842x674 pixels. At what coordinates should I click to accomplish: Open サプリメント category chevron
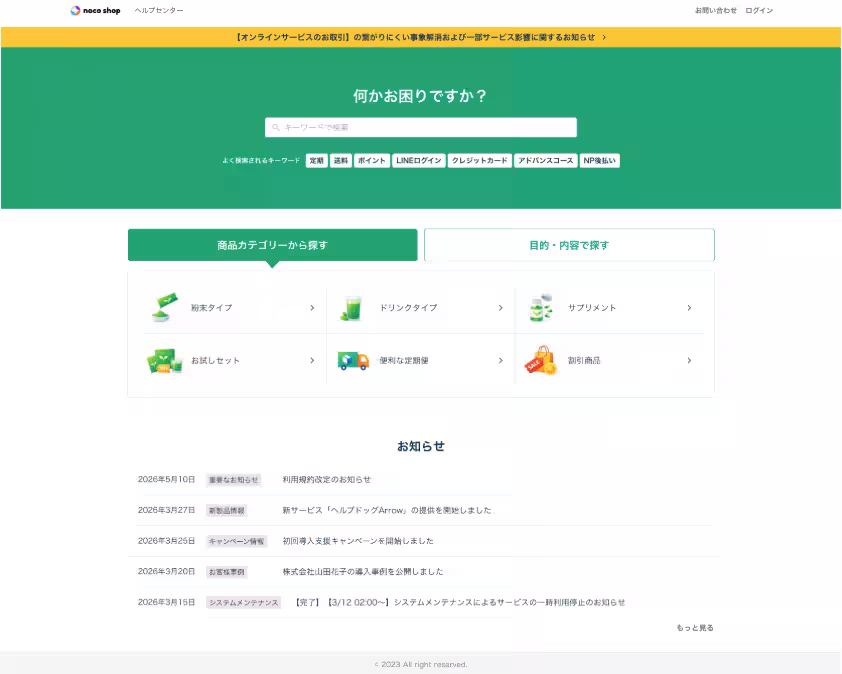pos(689,308)
